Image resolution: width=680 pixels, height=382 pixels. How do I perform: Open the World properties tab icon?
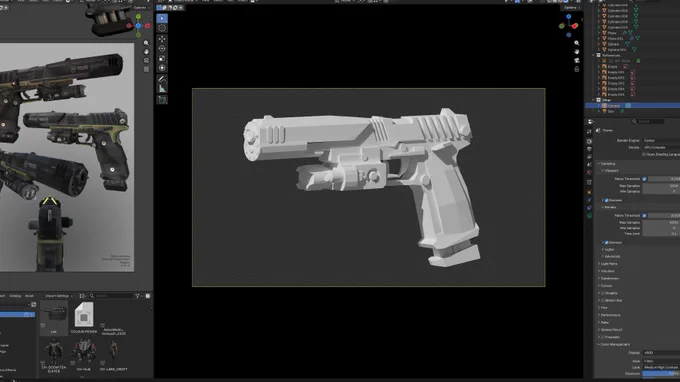589,172
